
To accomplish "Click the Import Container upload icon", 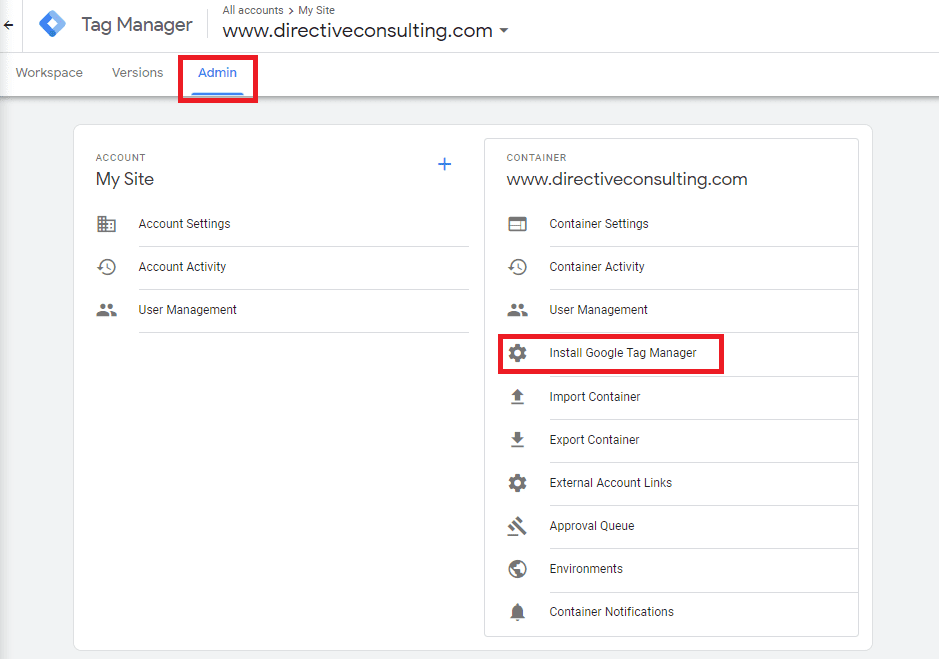I will 517,397.
